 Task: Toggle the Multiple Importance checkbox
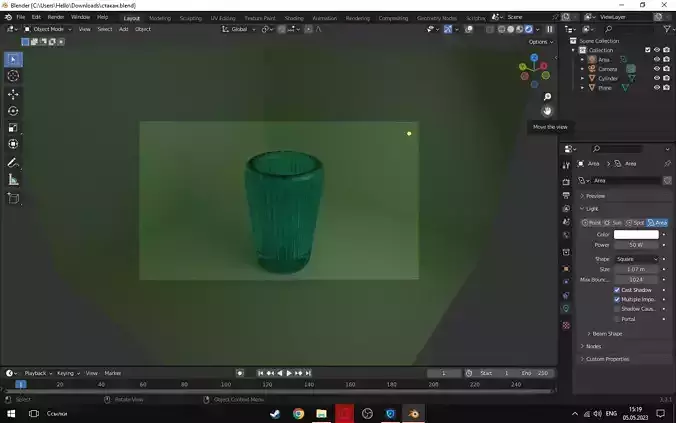(617, 299)
